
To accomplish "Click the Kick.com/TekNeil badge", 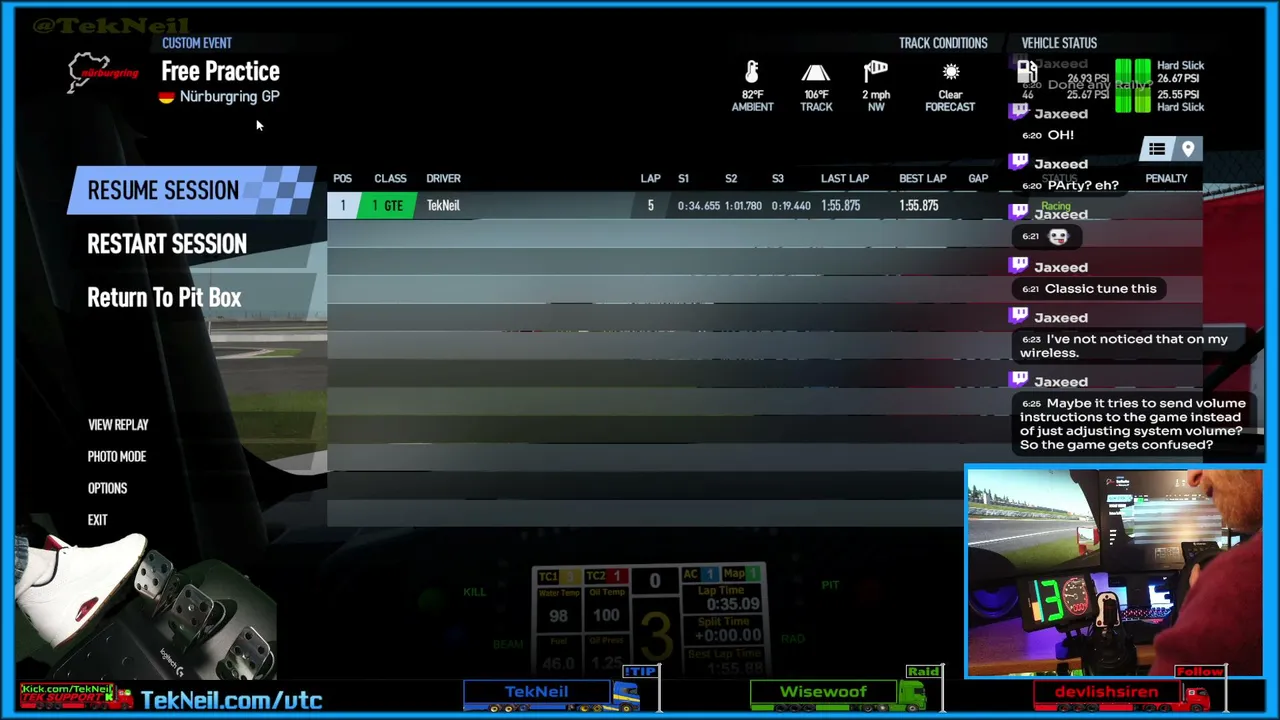I will 77,694.
